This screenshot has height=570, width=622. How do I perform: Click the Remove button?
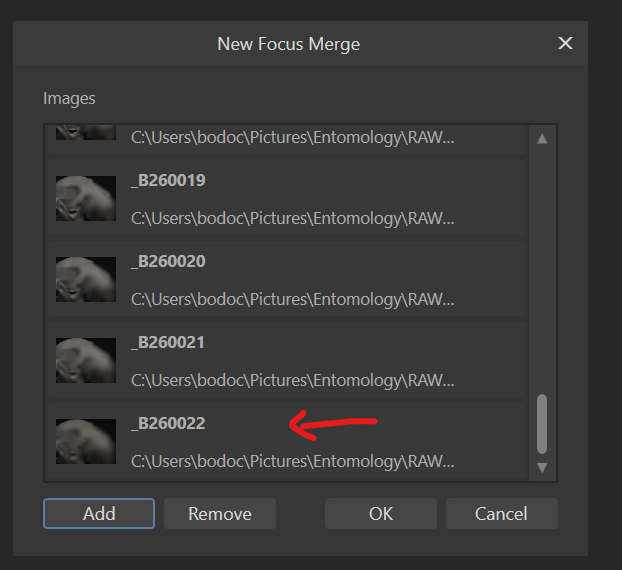click(220, 513)
